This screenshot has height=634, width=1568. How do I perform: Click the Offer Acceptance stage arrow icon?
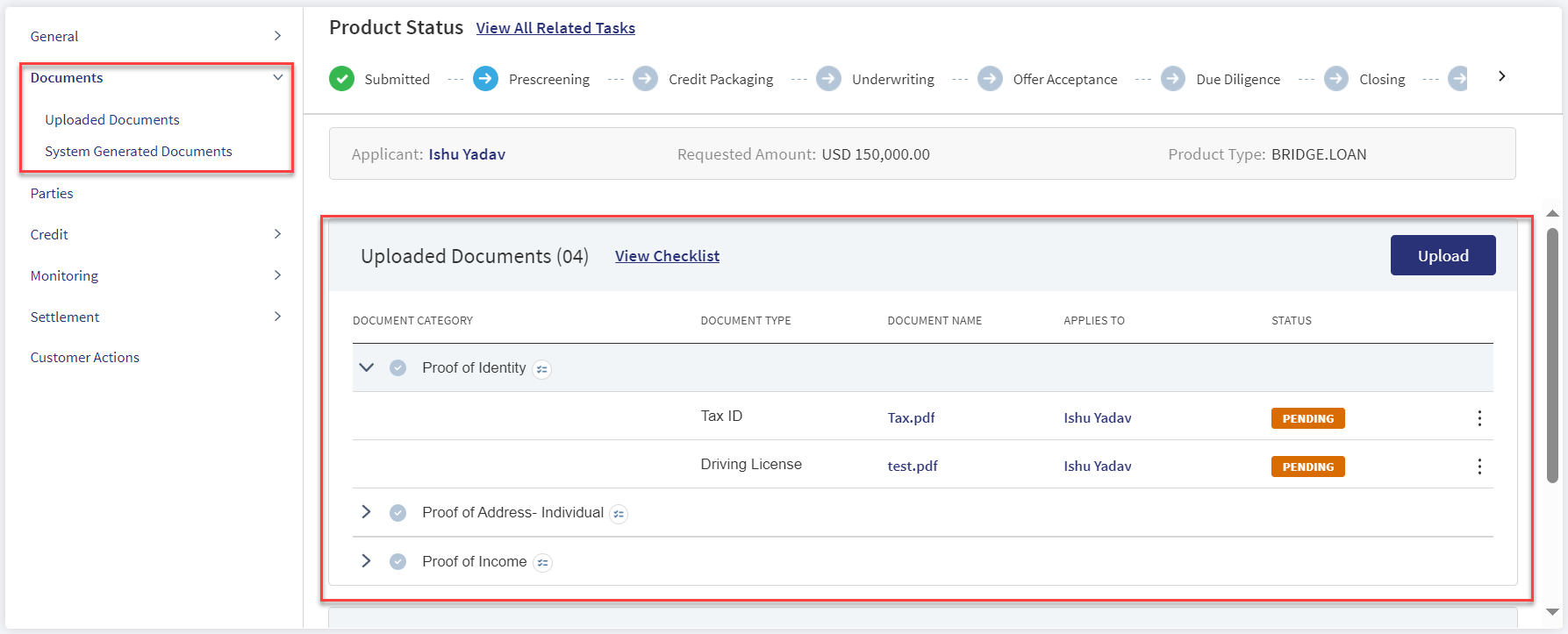tap(990, 79)
